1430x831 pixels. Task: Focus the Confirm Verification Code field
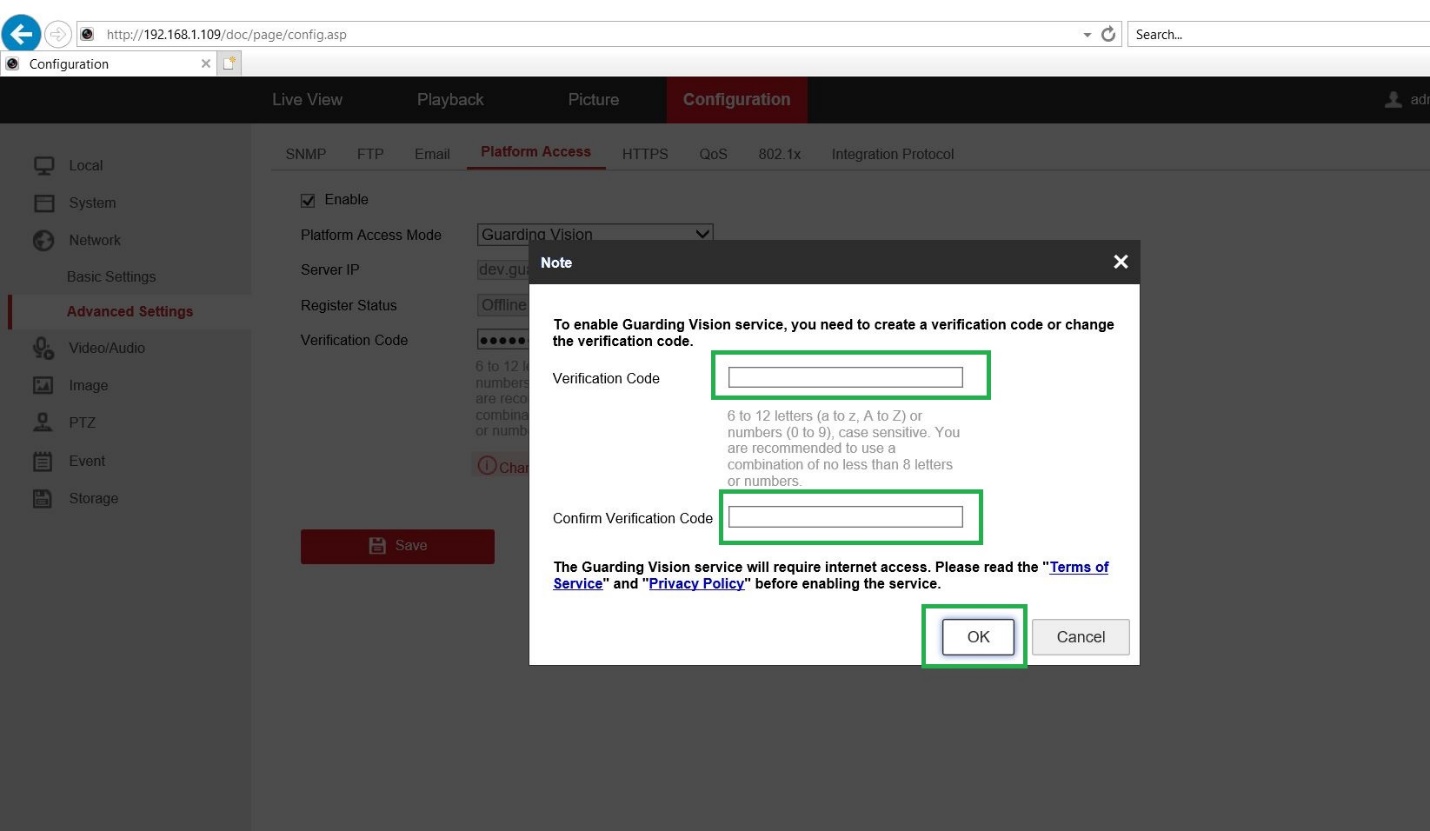(x=845, y=517)
